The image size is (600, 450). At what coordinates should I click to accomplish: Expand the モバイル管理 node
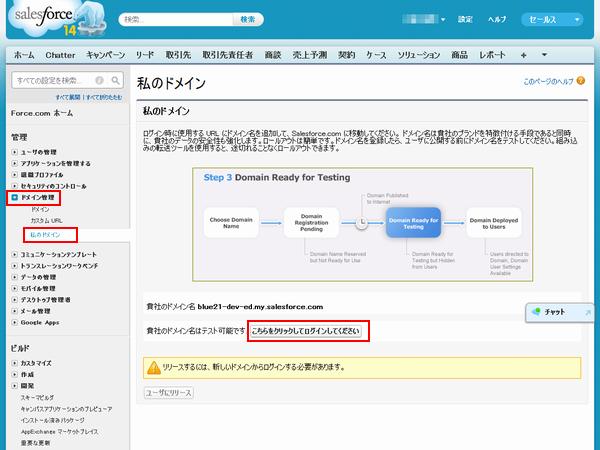coord(15,288)
